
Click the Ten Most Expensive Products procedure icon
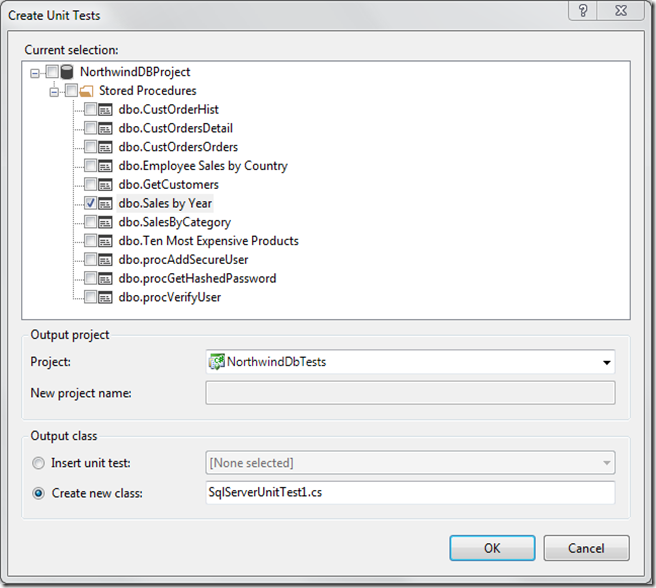pos(105,241)
